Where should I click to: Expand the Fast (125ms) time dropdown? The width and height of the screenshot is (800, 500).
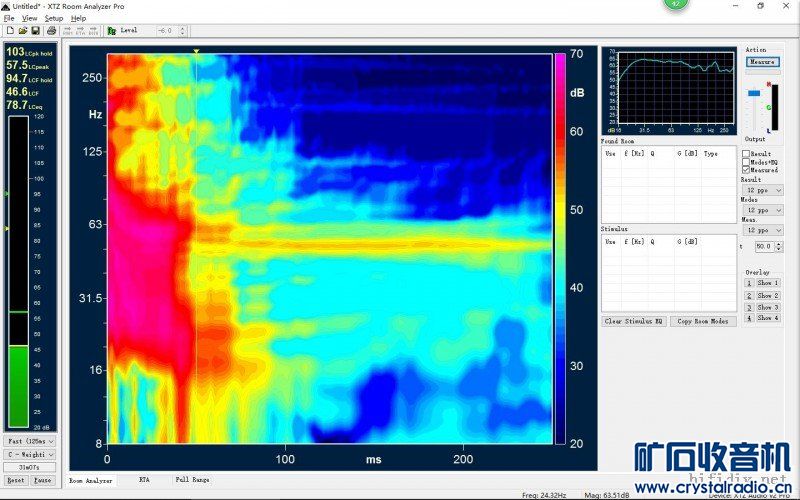coord(32,441)
